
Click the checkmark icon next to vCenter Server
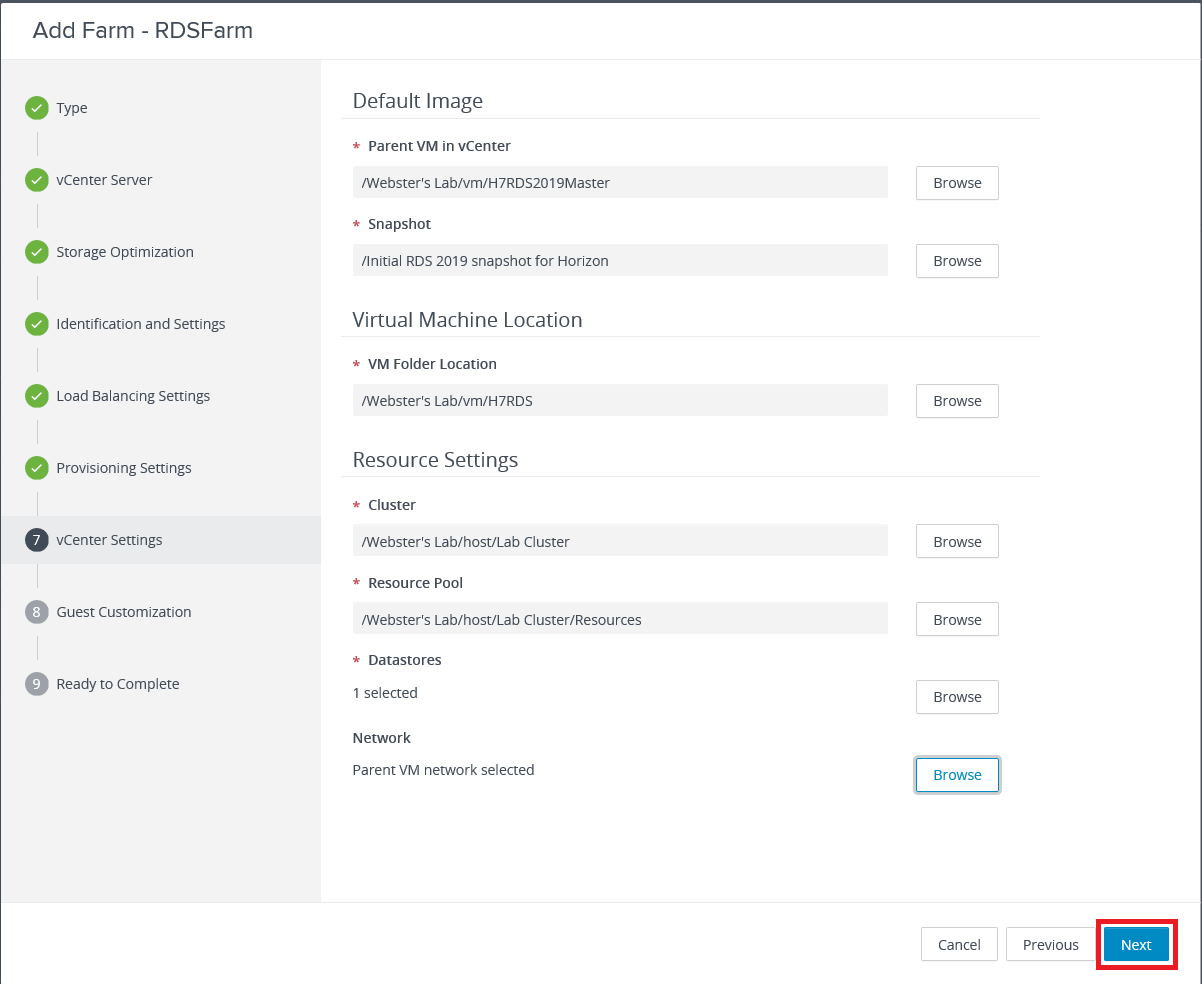coord(37,180)
